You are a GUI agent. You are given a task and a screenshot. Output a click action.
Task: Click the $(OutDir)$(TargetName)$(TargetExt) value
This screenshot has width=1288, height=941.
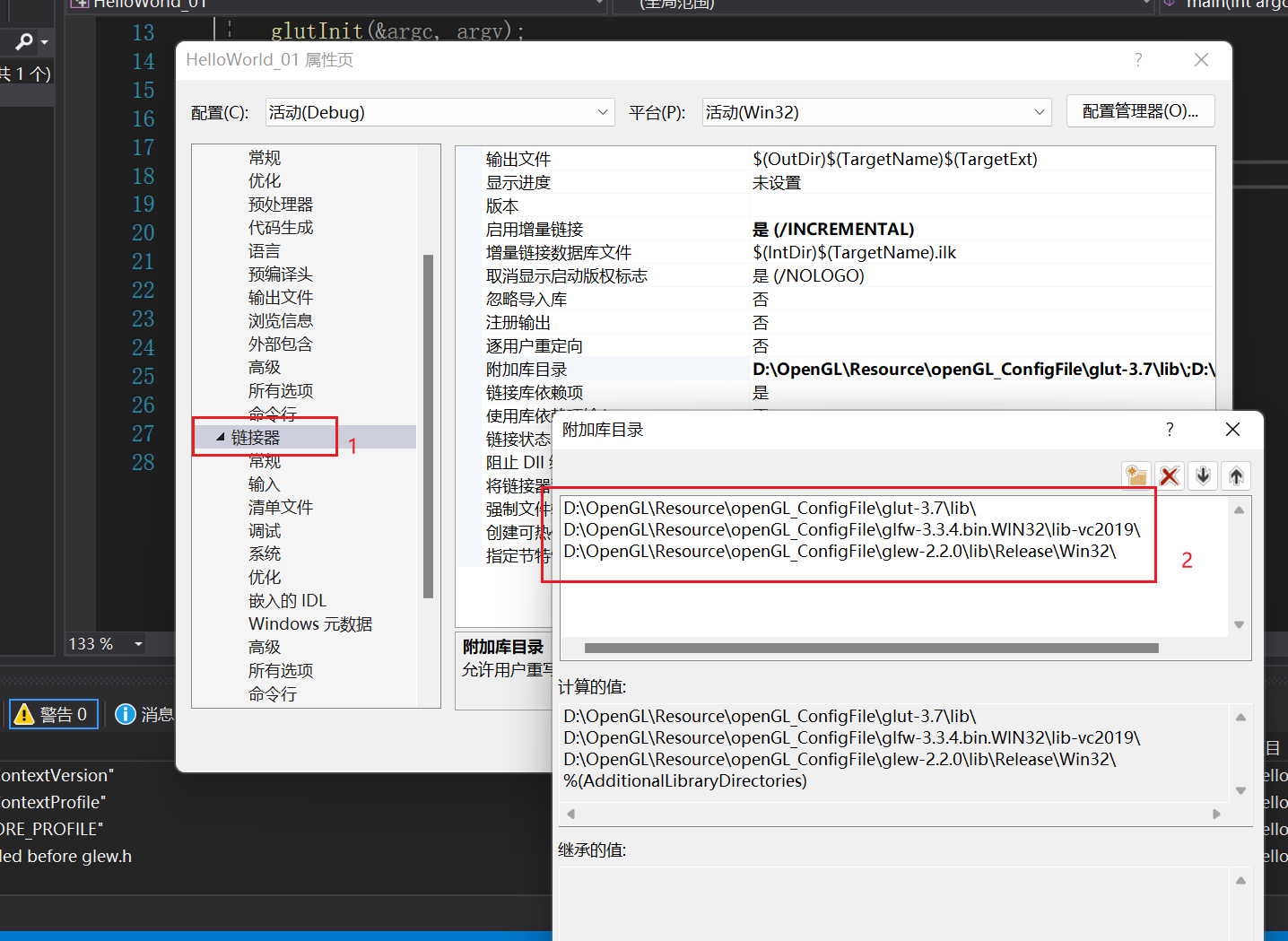[x=895, y=160]
